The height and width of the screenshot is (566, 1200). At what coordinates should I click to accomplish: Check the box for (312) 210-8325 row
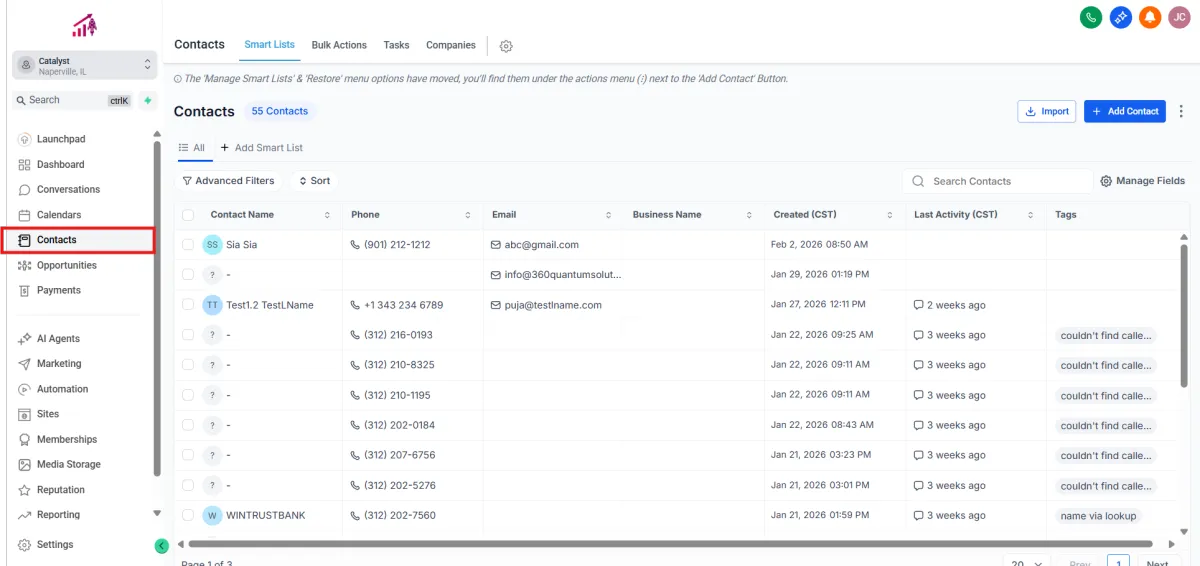point(188,364)
